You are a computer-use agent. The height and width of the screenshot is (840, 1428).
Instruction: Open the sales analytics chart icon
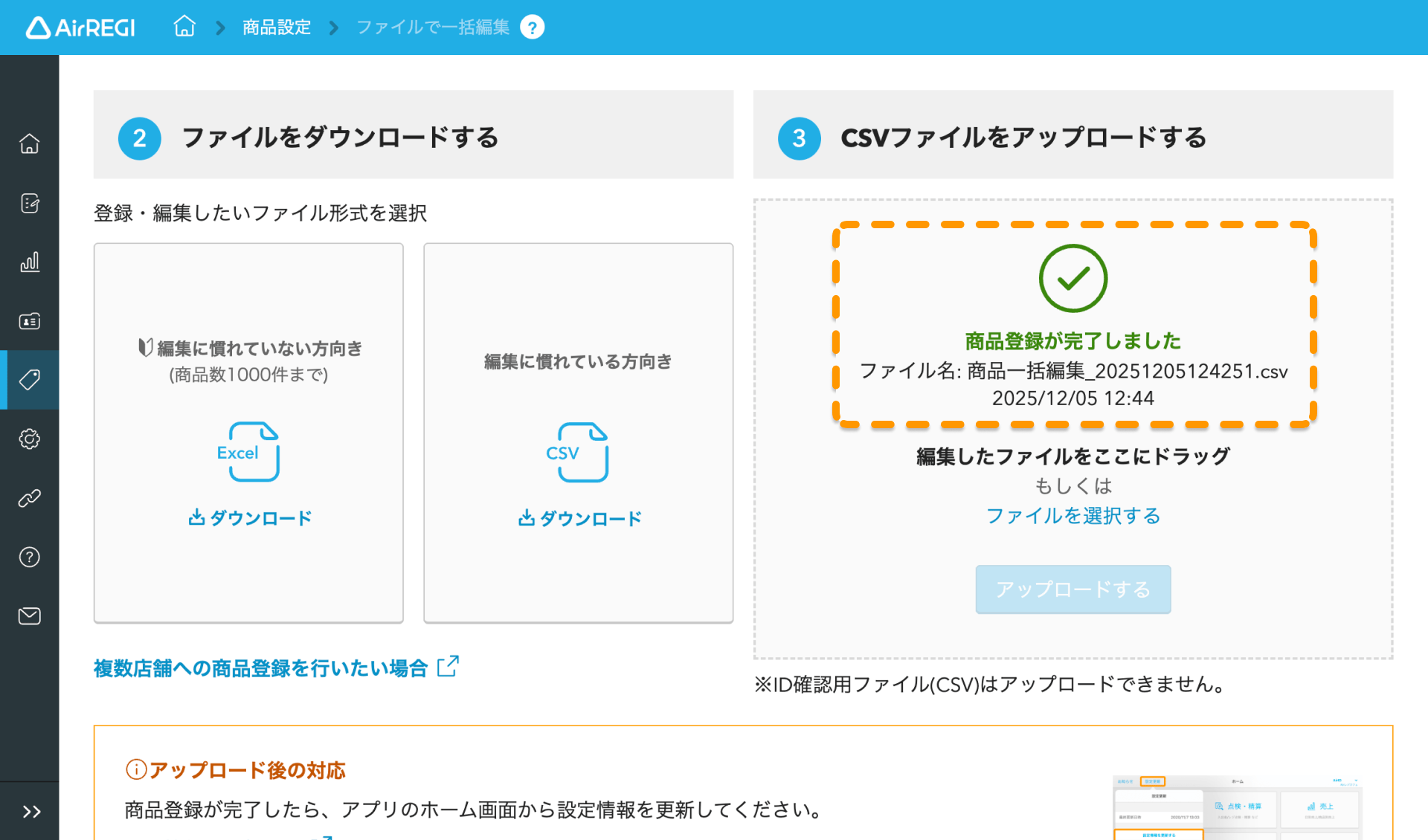click(x=30, y=262)
